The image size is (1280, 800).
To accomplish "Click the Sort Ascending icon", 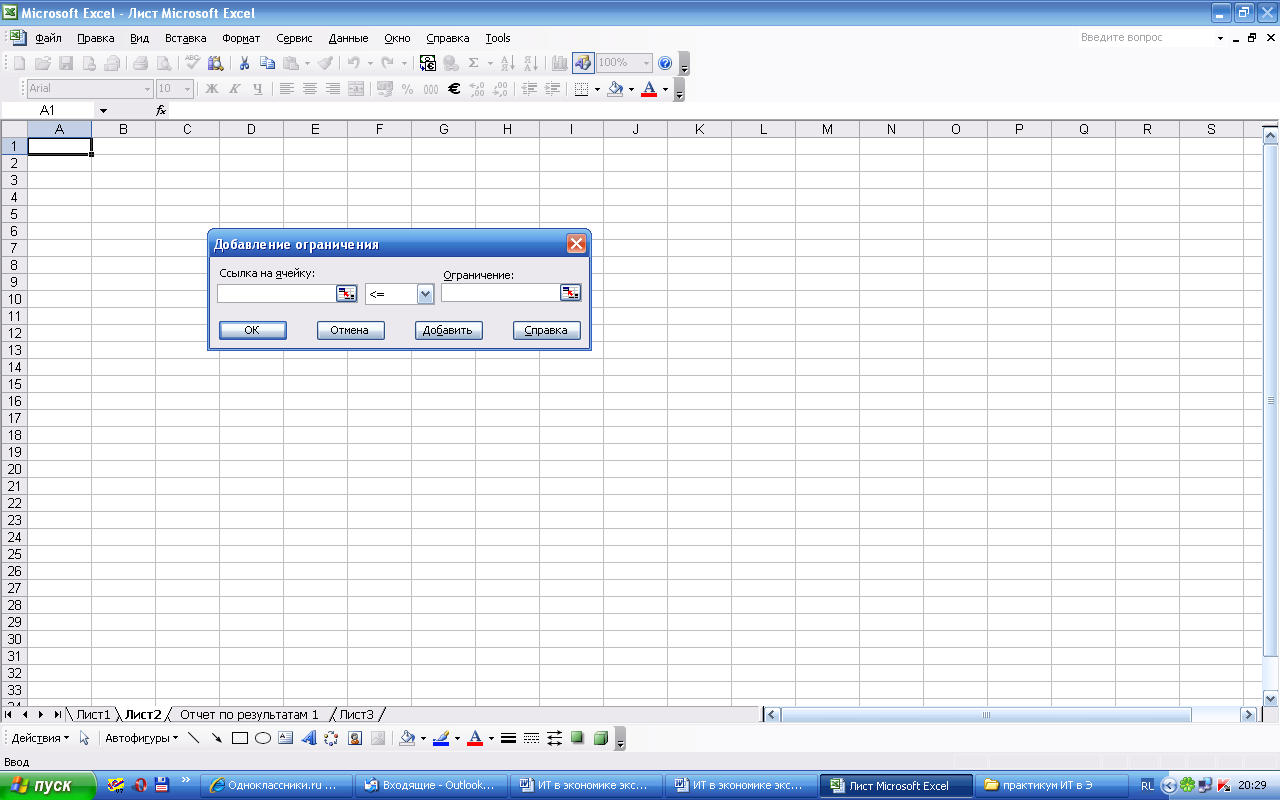I will click(x=507, y=63).
